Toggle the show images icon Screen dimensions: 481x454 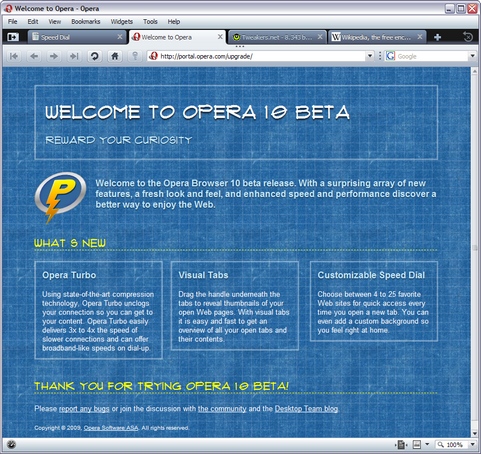coord(417,444)
